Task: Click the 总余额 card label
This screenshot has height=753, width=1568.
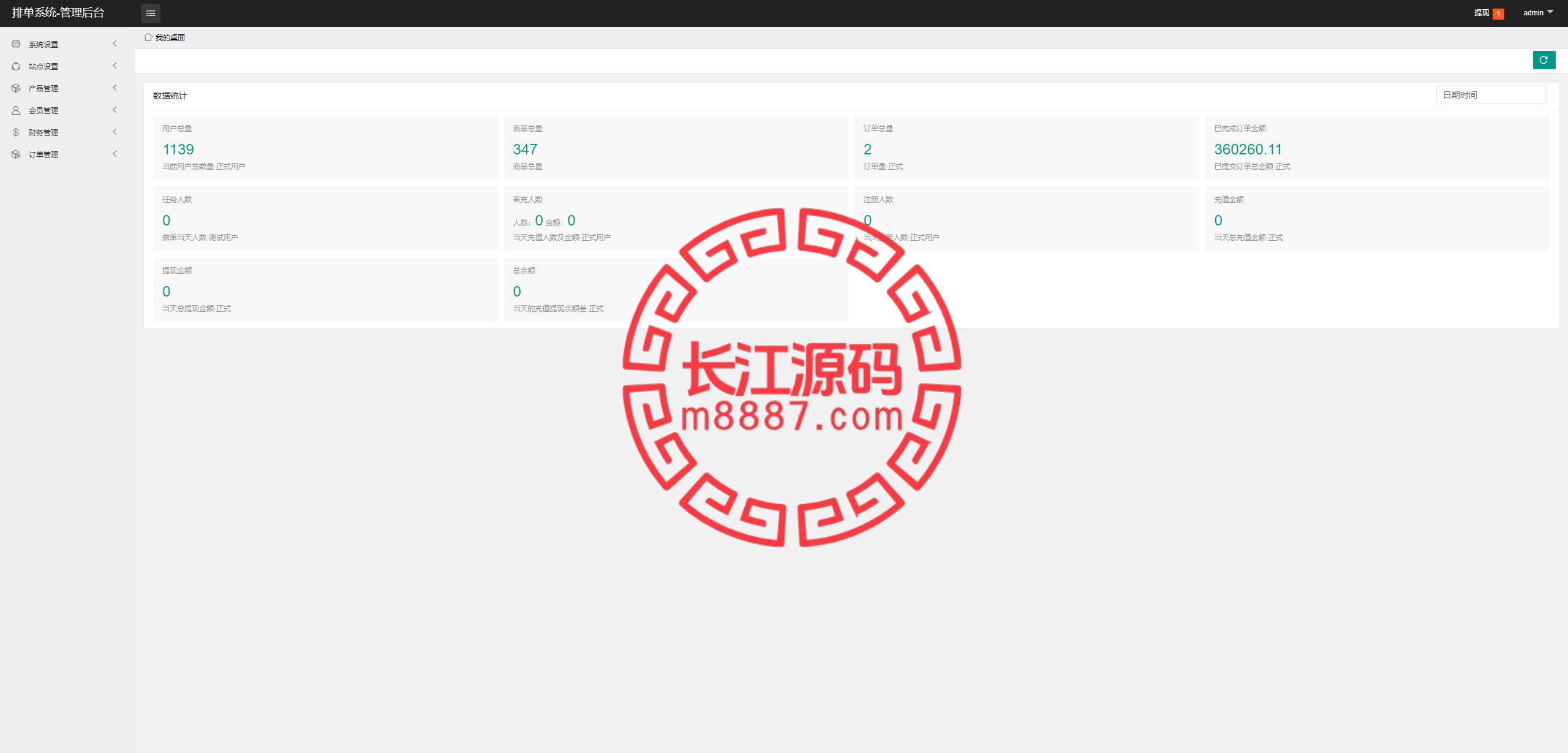Action: point(524,271)
